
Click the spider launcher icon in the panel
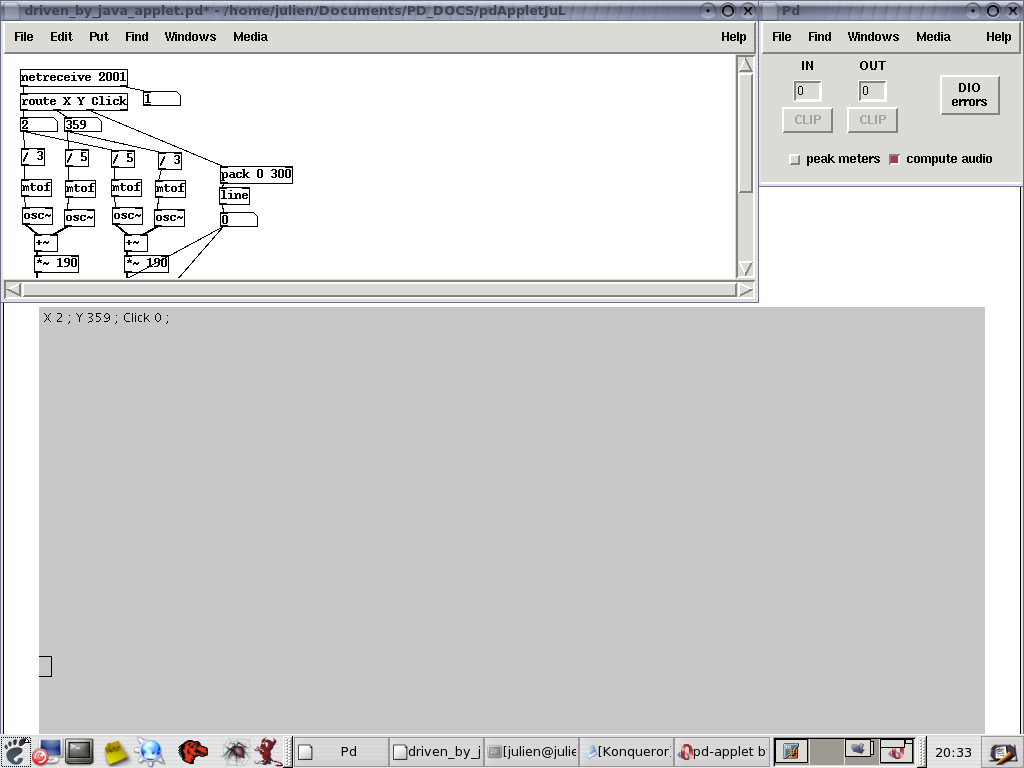234,751
